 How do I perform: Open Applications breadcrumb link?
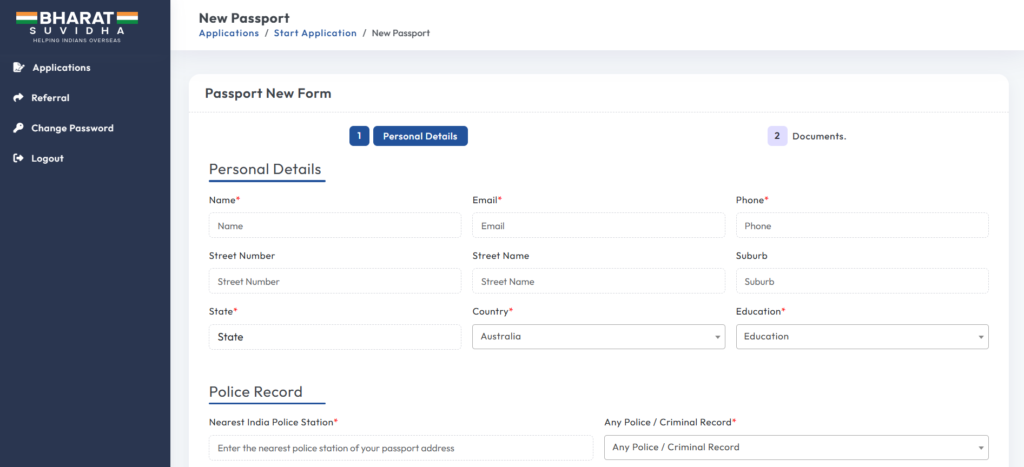(x=229, y=33)
